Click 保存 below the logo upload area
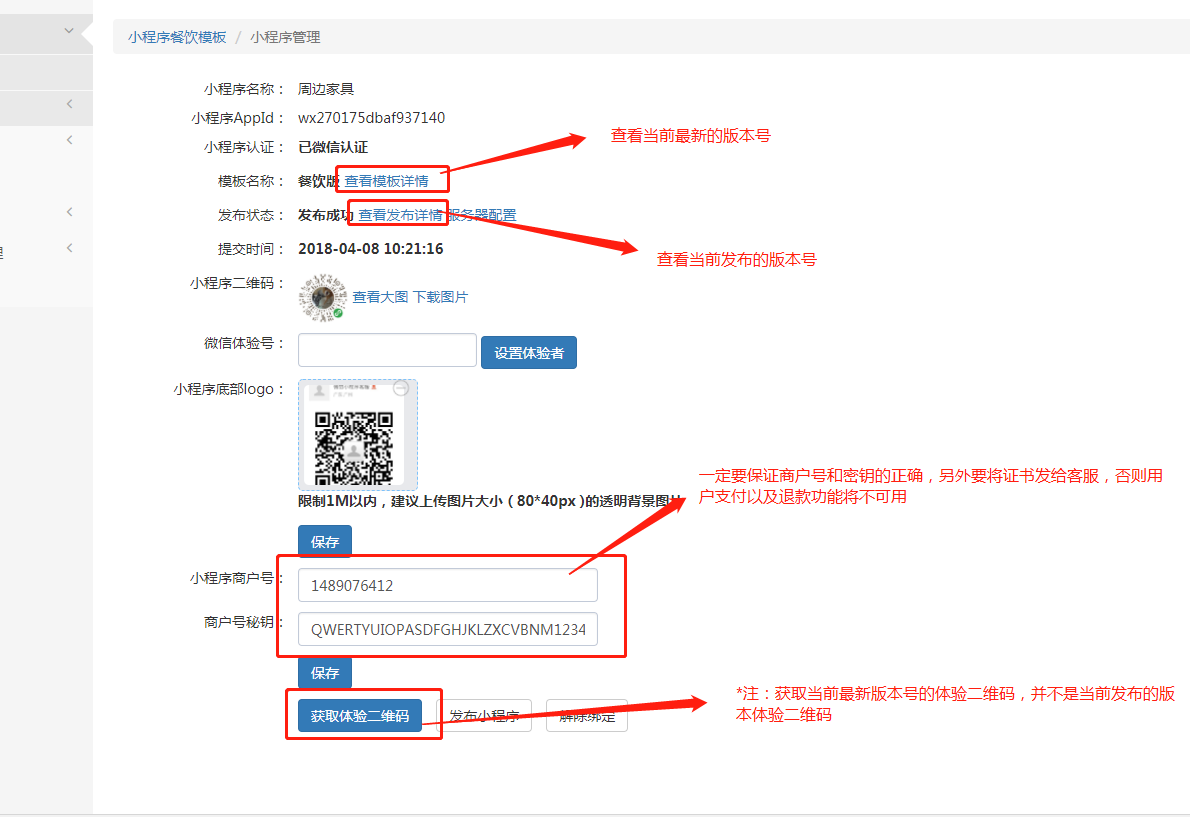Image resolution: width=1190 pixels, height=817 pixels. (324, 541)
